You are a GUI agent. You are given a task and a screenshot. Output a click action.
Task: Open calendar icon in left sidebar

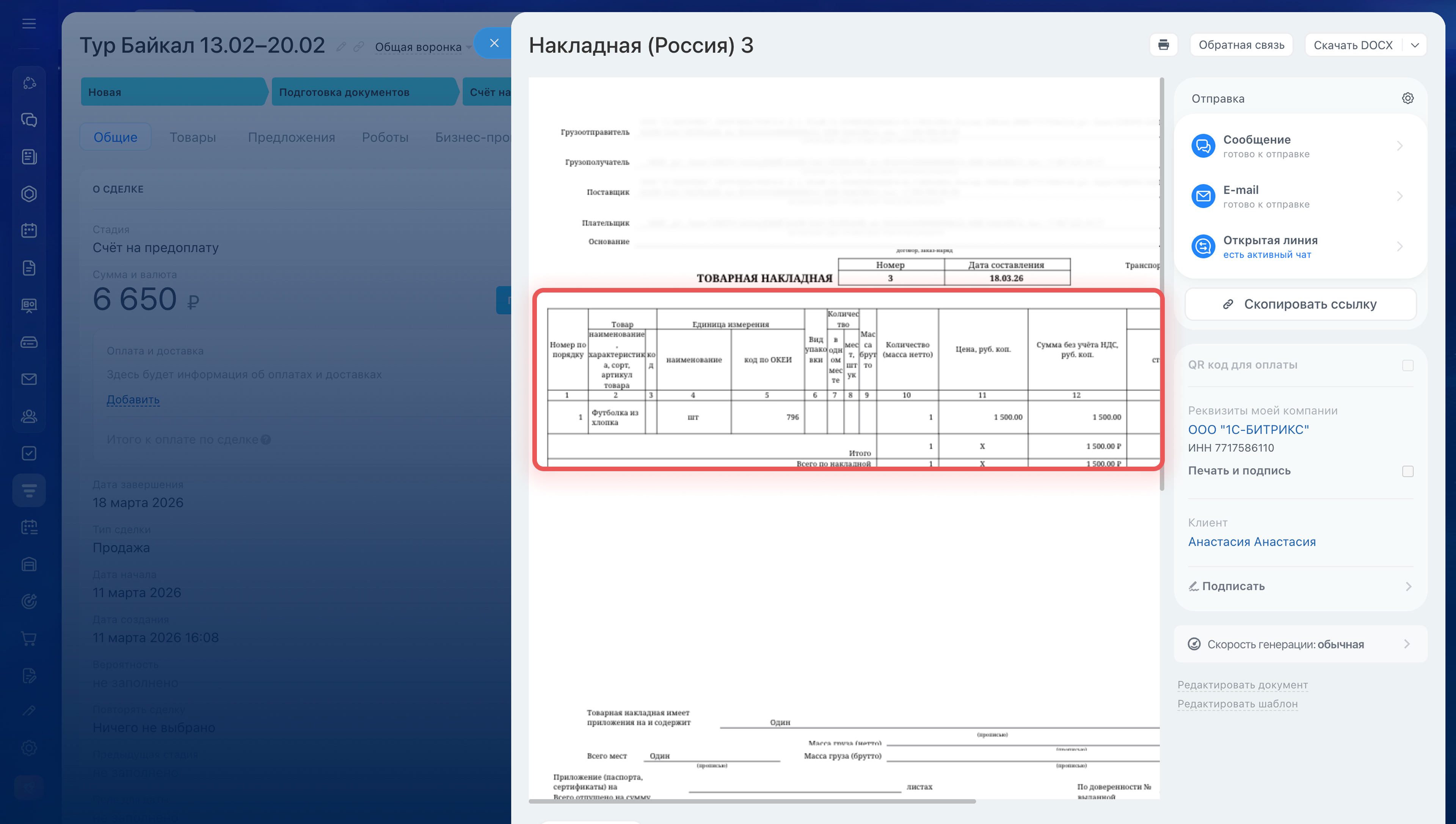pyautogui.click(x=29, y=230)
